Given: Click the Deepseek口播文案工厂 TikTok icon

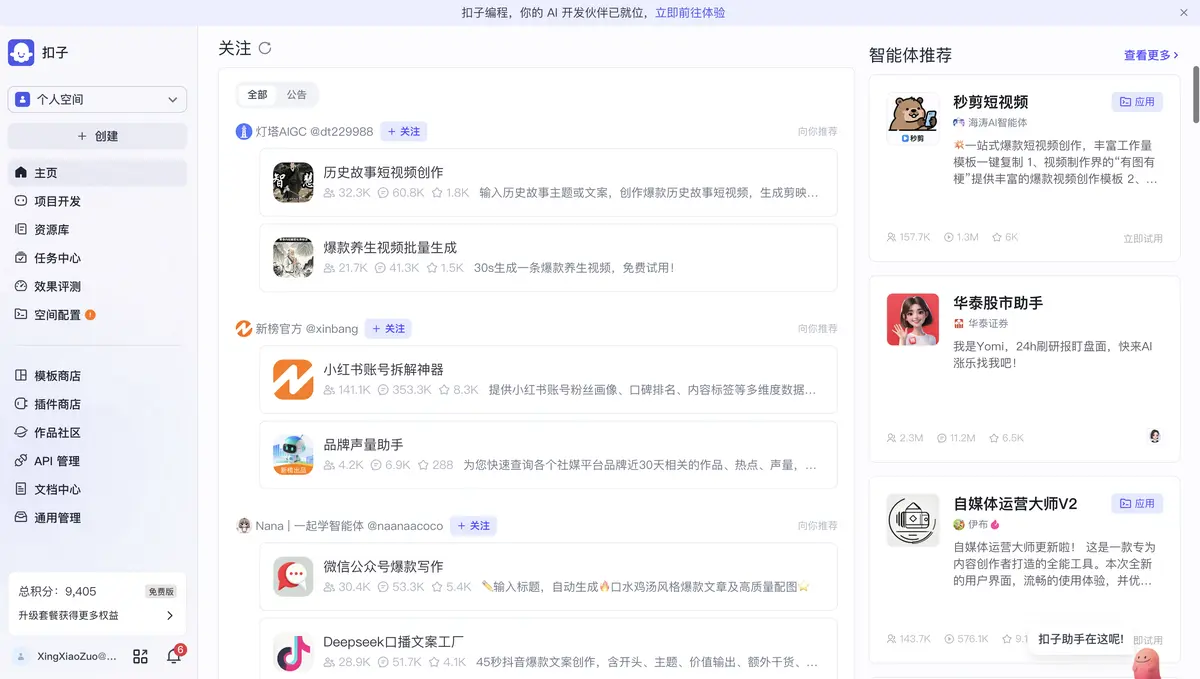Looking at the screenshot, I should [x=293, y=652].
